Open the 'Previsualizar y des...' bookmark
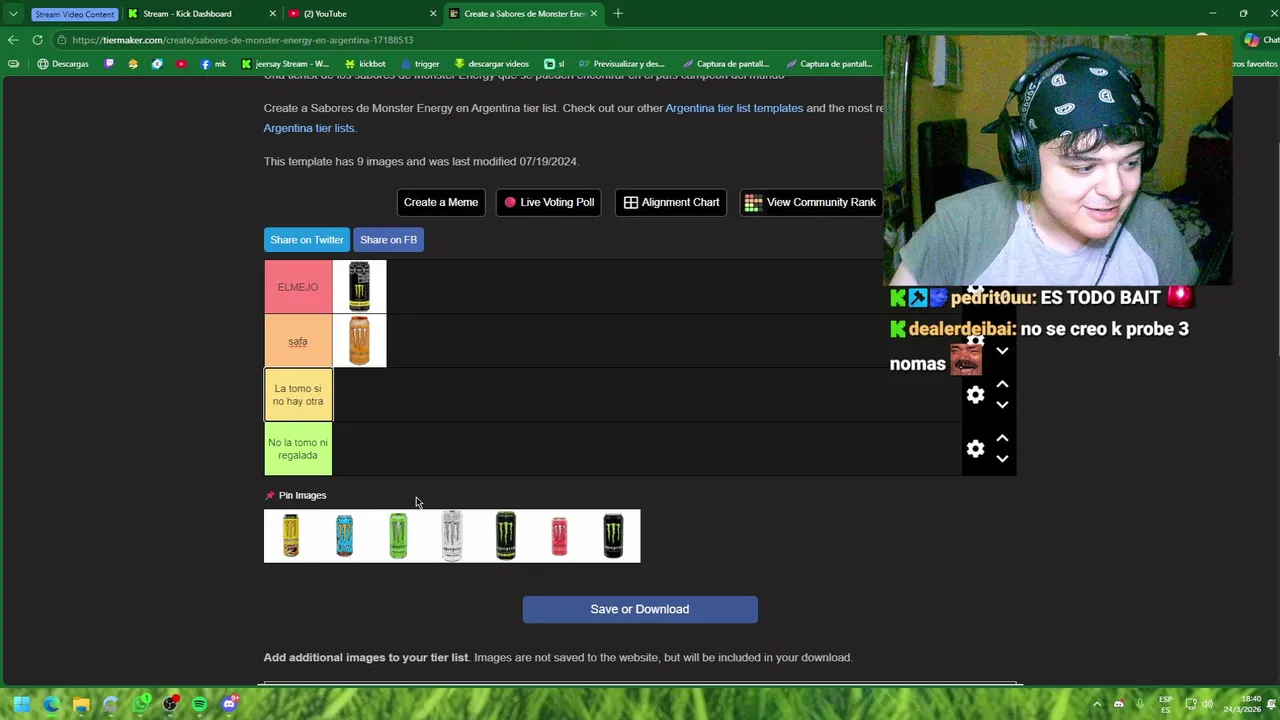The width and height of the screenshot is (1280, 720). point(622,64)
